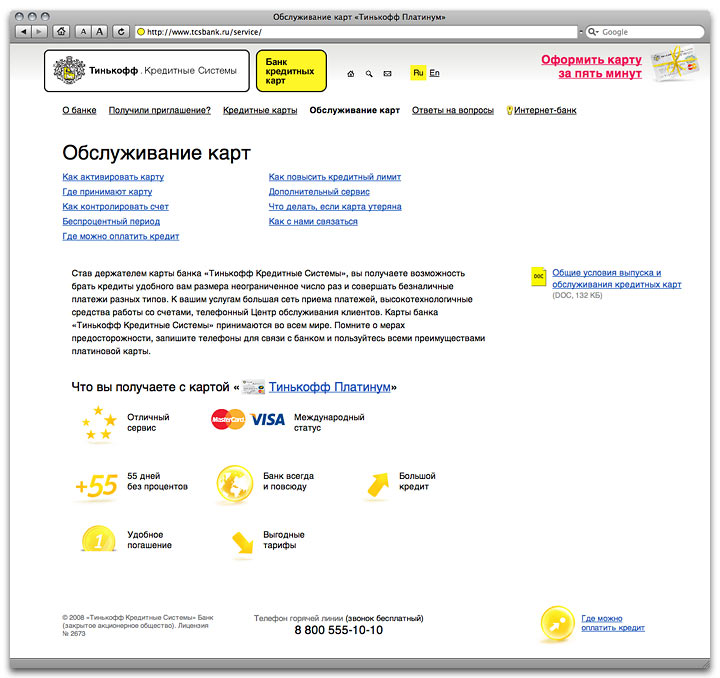Viewport: 720px width, 678px height.
Task: Click 'Как активировать карту' link
Action: (113, 177)
